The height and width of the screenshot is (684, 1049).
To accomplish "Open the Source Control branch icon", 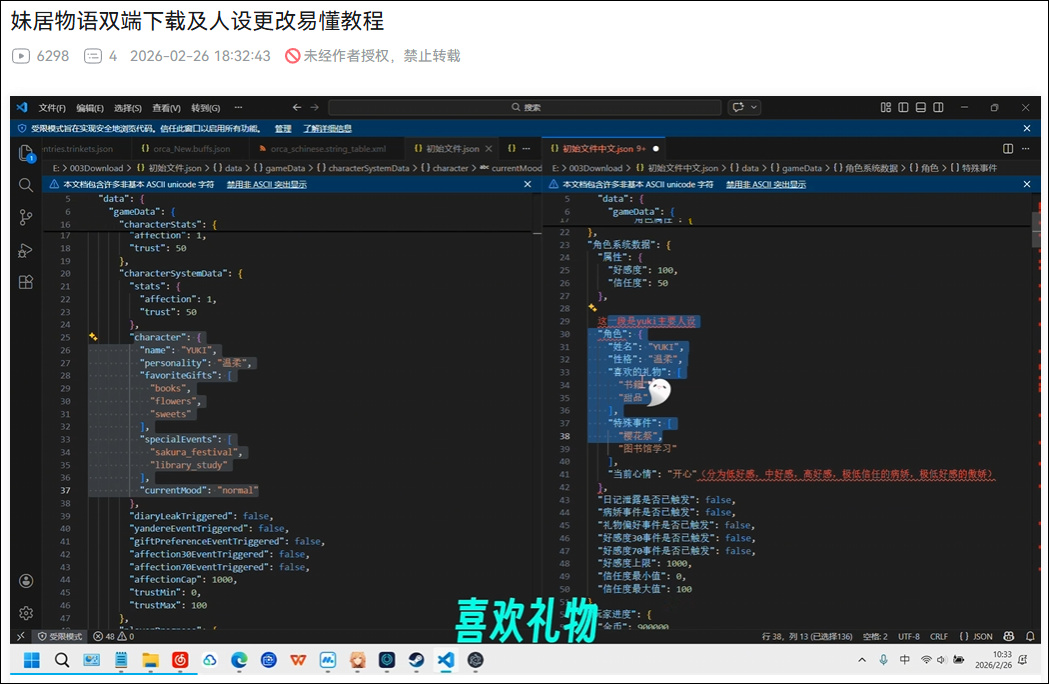I will tap(26, 217).
